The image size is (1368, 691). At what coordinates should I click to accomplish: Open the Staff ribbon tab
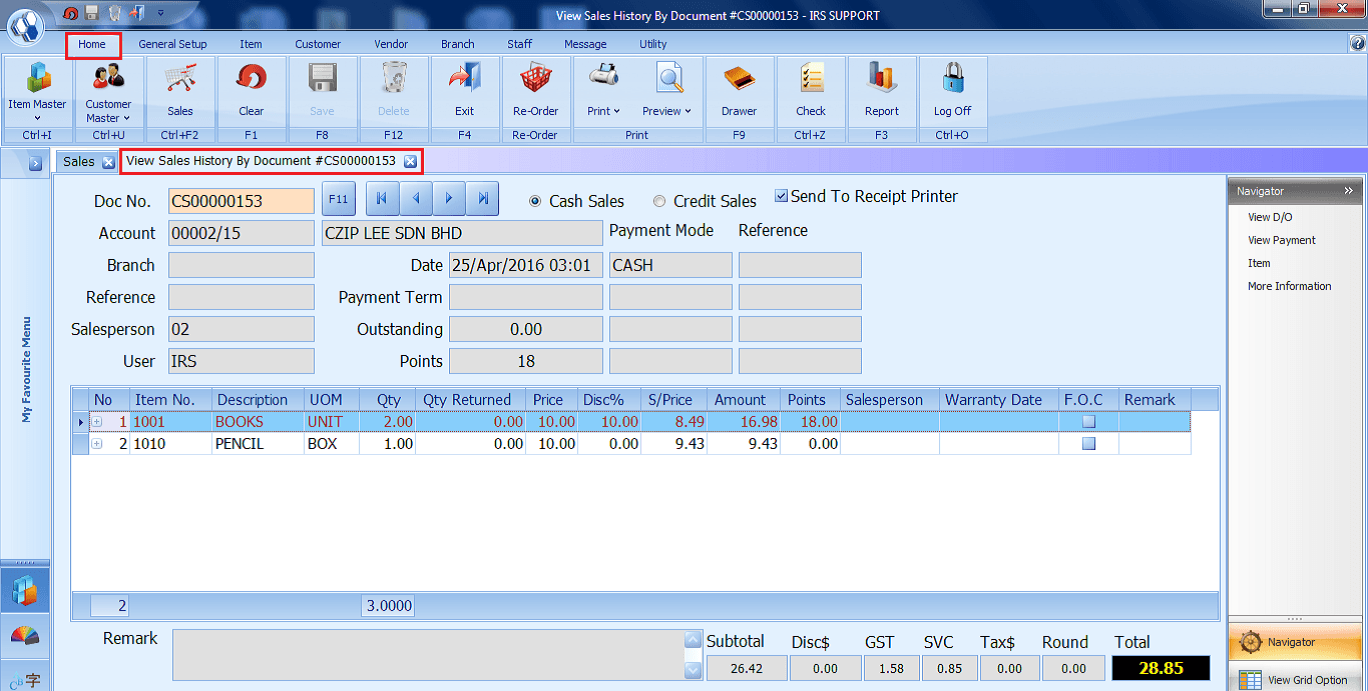pos(520,44)
